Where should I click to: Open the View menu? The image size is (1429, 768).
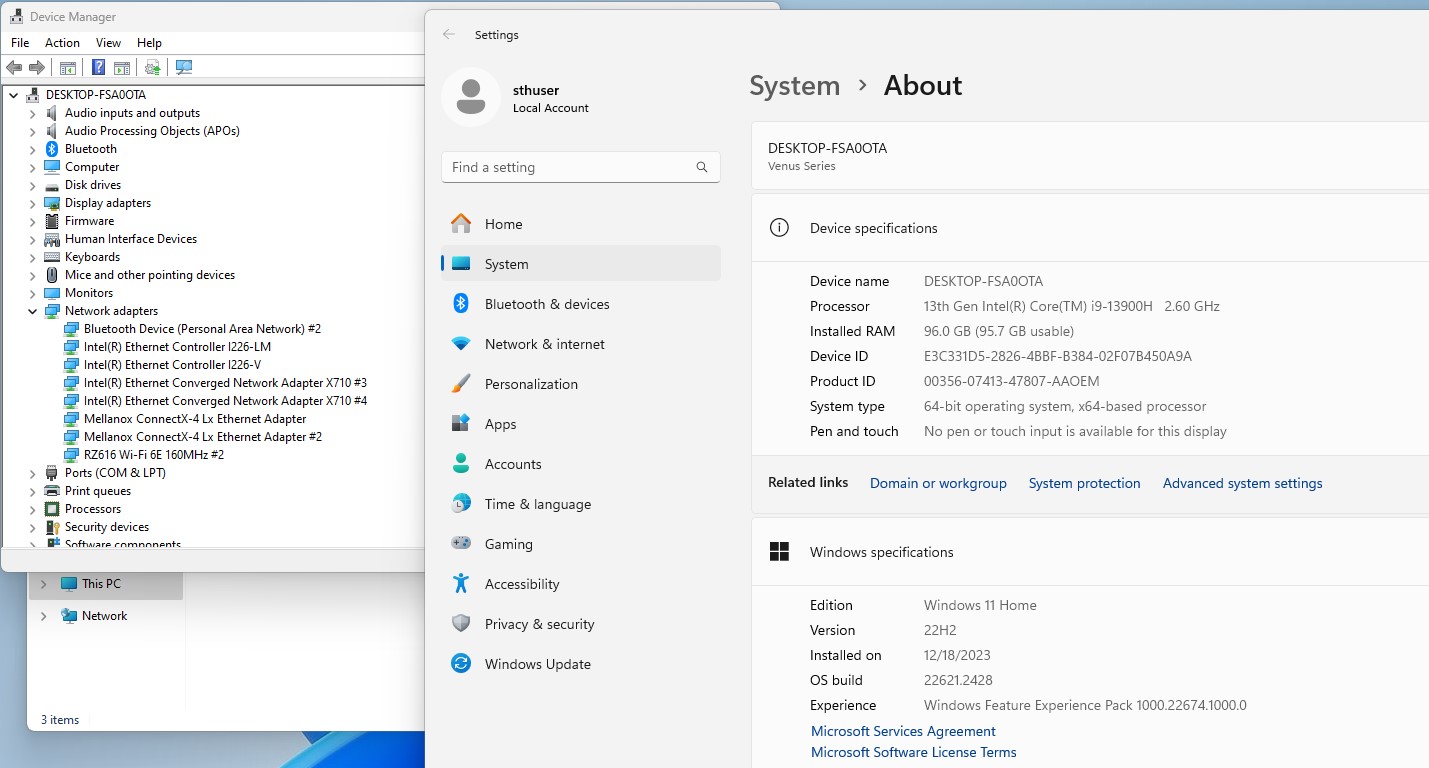point(108,43)
